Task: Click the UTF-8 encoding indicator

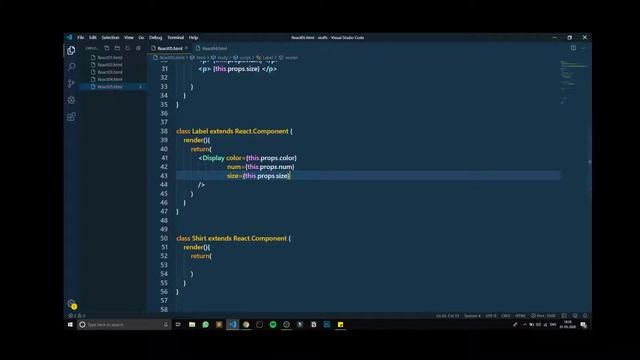Action: [491, 316]
